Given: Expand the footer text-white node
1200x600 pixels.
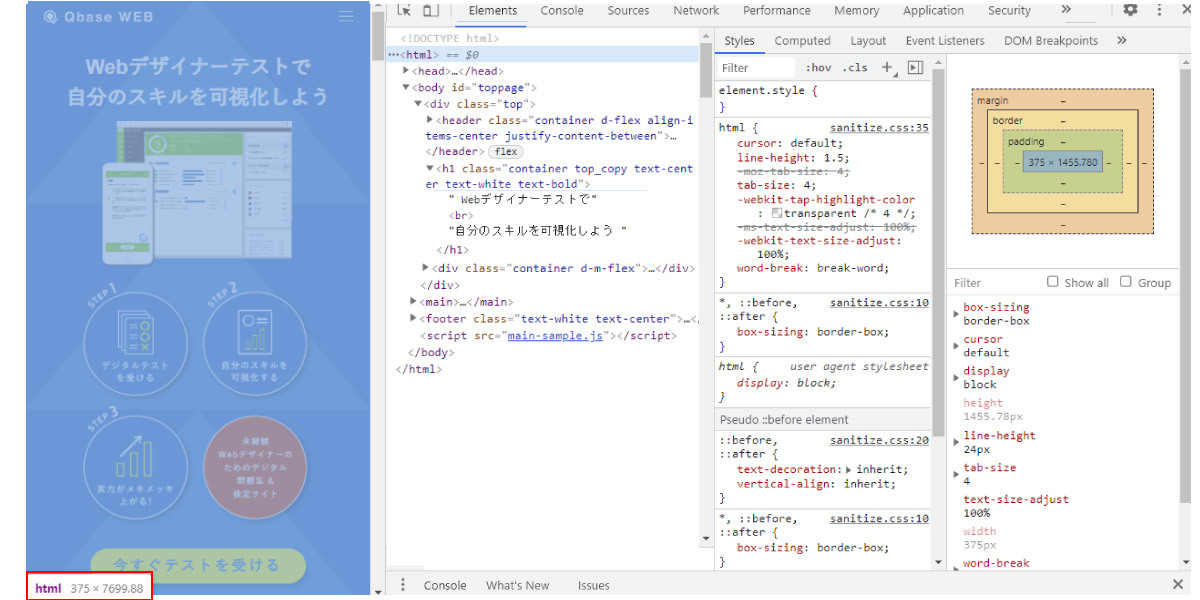Looking at the screenshot, I should tap(414, 318).
